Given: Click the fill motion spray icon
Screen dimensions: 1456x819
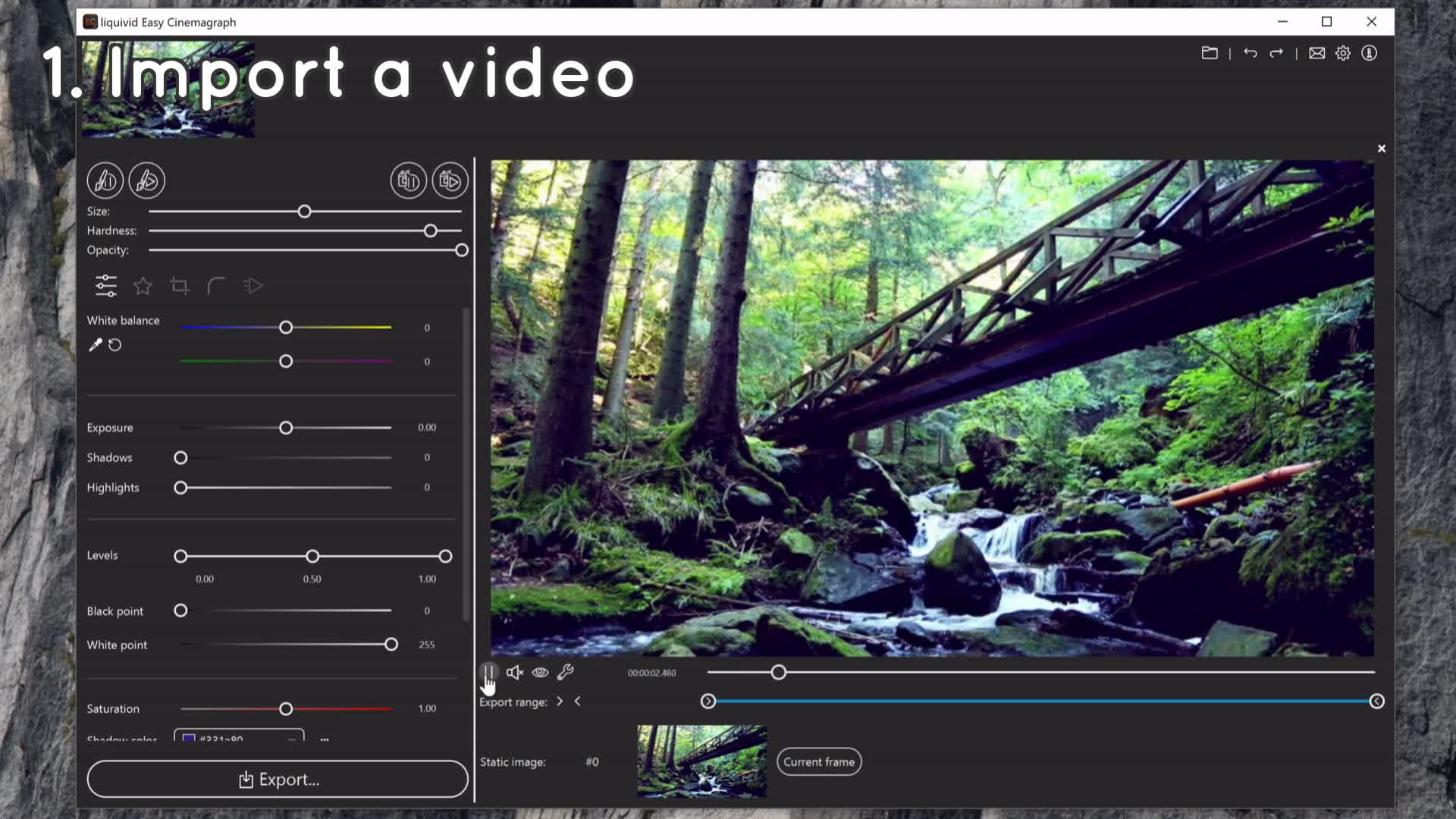Looking at the screenshot, I should pos(450,180).
